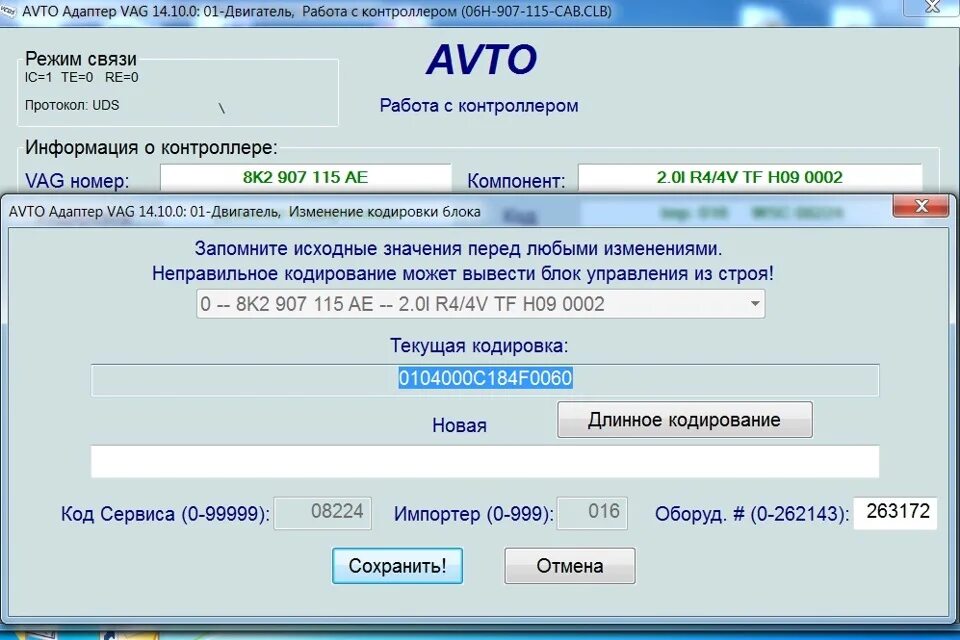Click the Код Сервиса field 08224

coord(323,513)
